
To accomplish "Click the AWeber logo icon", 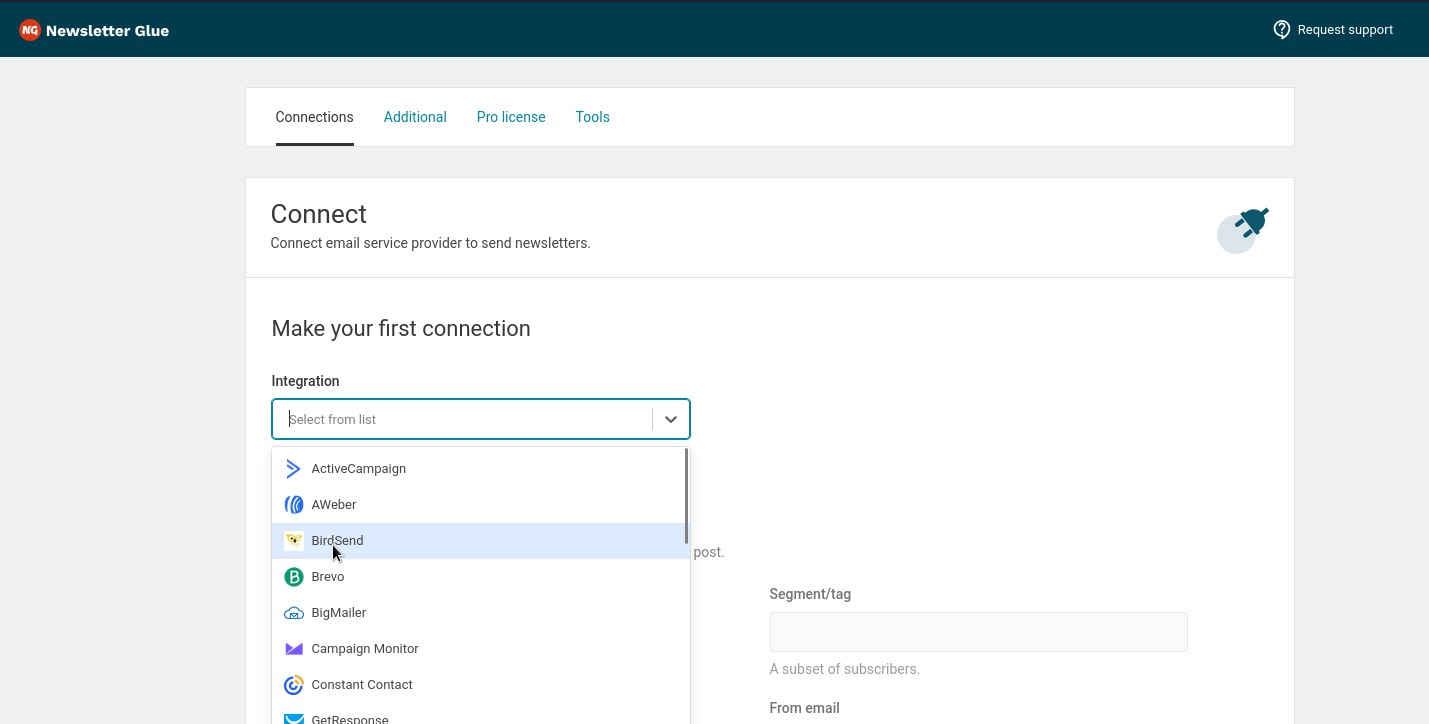I will point(293,505).
